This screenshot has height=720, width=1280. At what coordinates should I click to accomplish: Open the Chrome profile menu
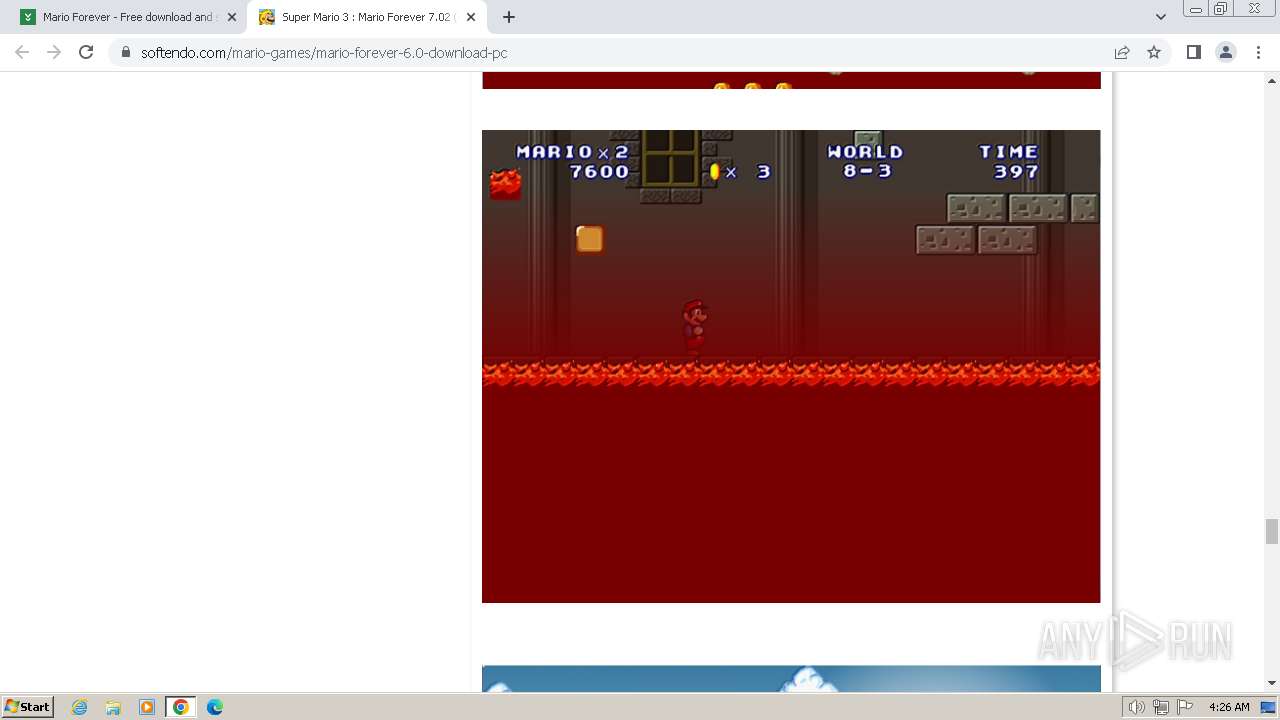(1226, 53)
